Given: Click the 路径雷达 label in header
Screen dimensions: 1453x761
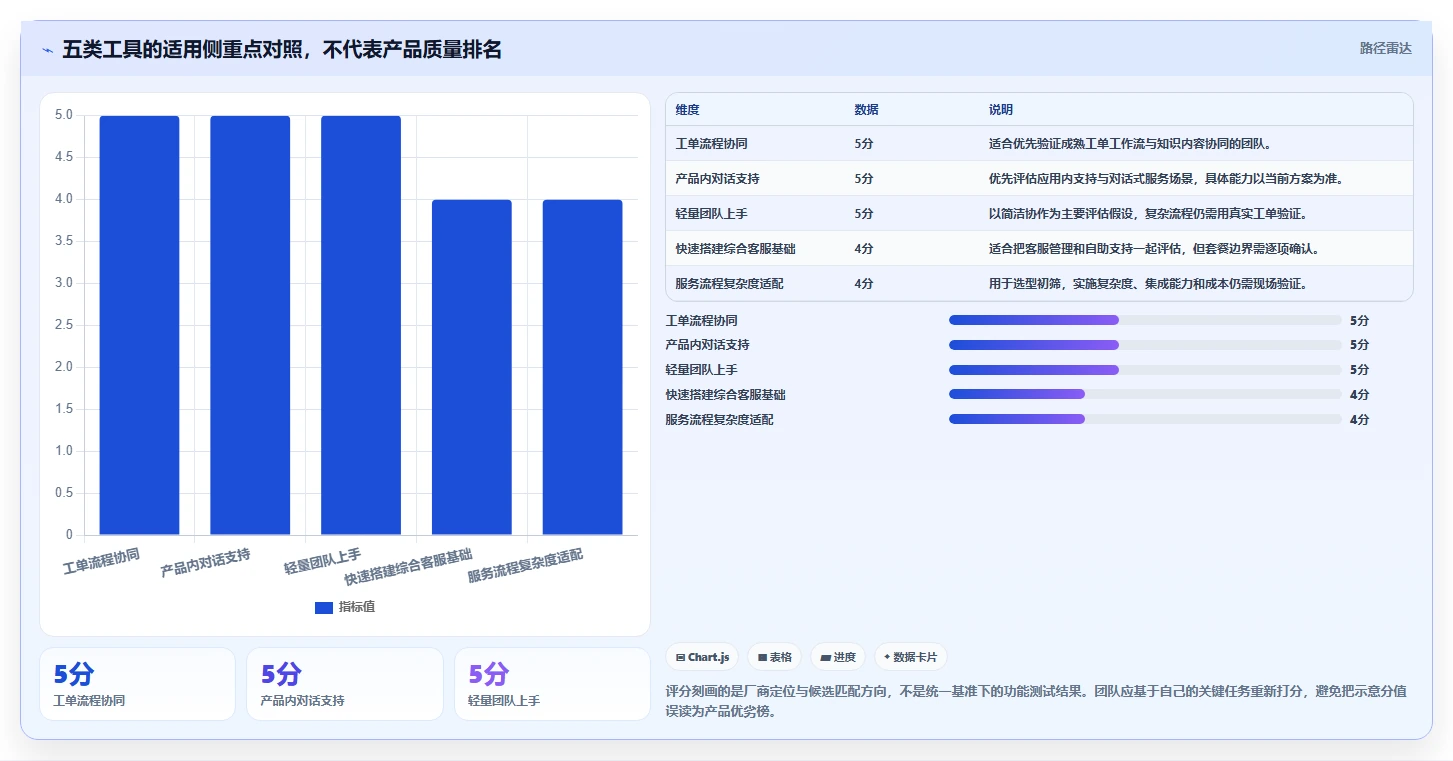Looking at the screenshot, I should [x=1385, y=48].
